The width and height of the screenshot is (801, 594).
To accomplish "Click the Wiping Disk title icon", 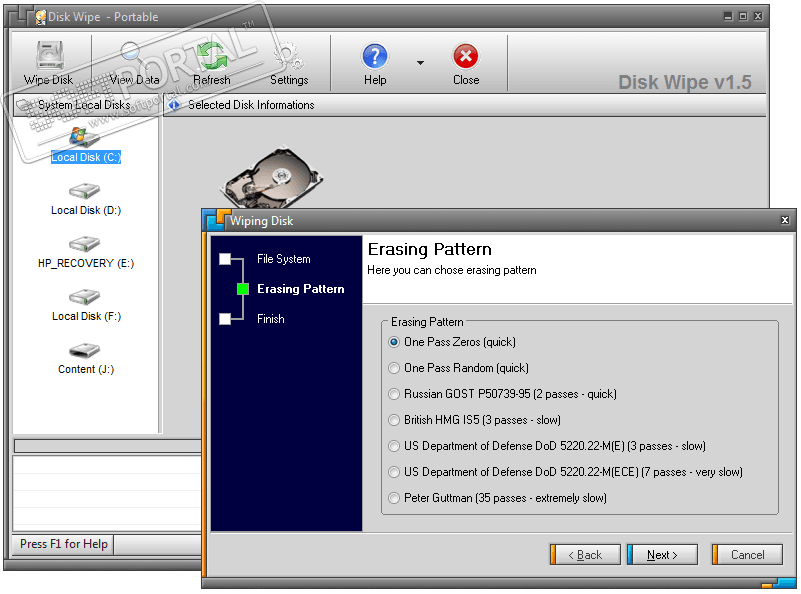I will click(215, 220).
